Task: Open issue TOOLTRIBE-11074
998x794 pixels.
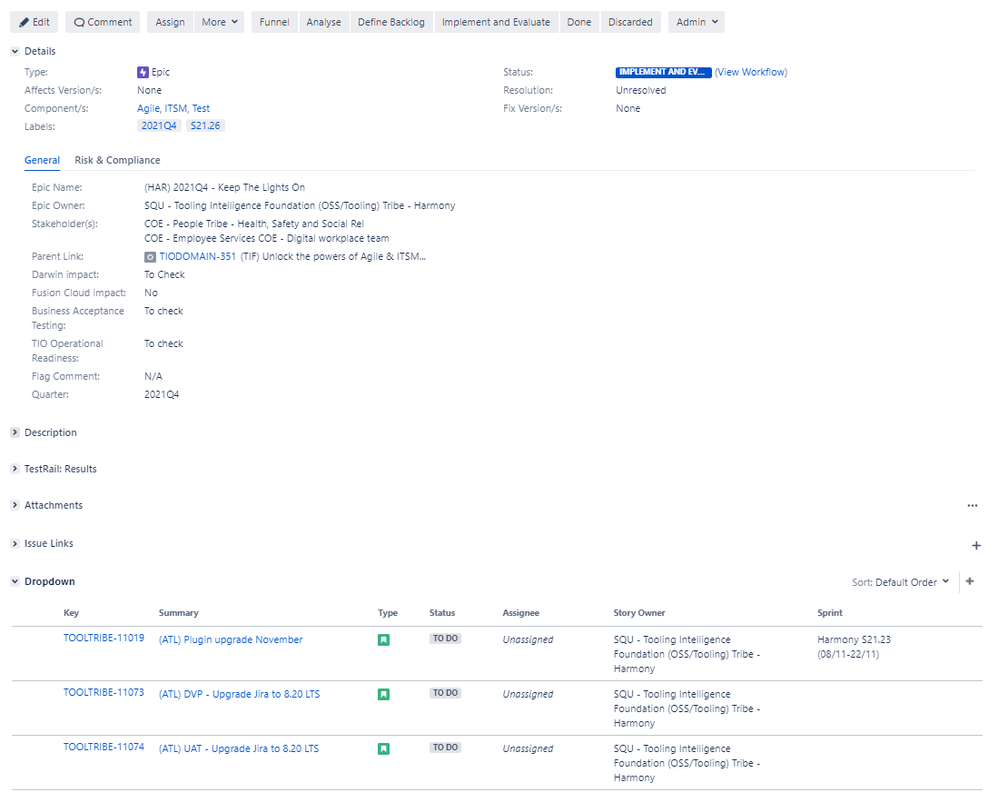Action: pyautogui.click(x=104, y=747)
